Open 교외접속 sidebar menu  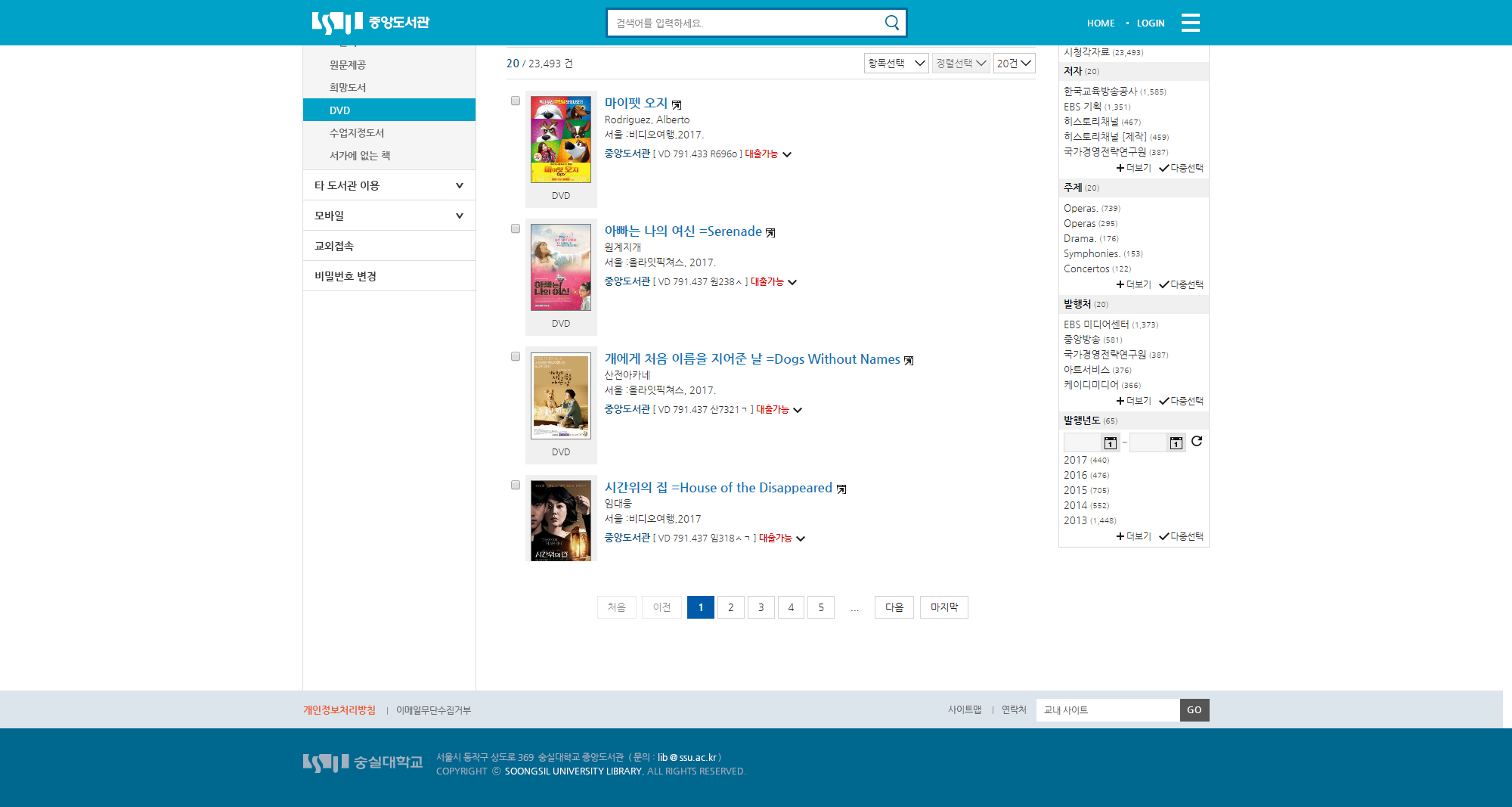[x=389, y=246]
